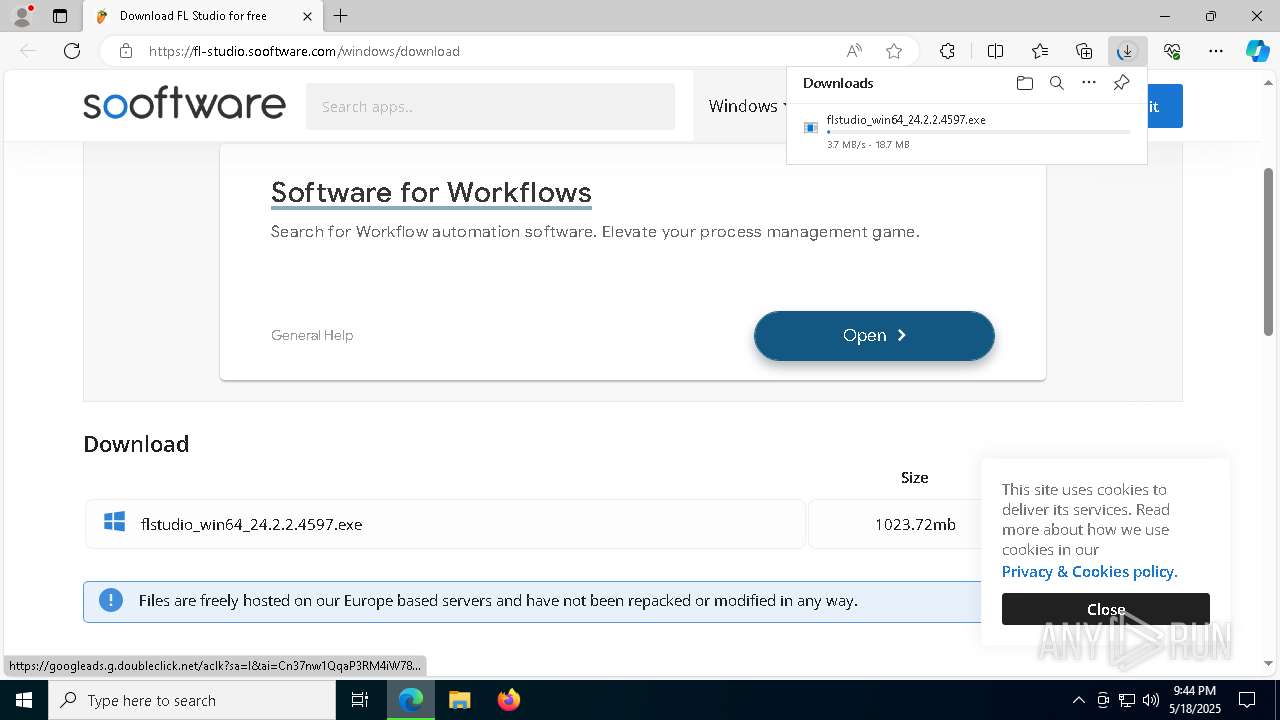1280x720 pixels.
Task: Open Privacy & Cookies policy link
Action: [1089, 571]
